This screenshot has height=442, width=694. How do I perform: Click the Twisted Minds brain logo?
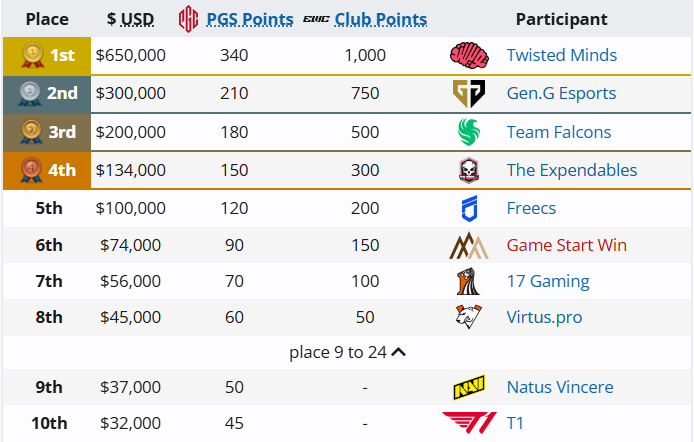(469, 56)
